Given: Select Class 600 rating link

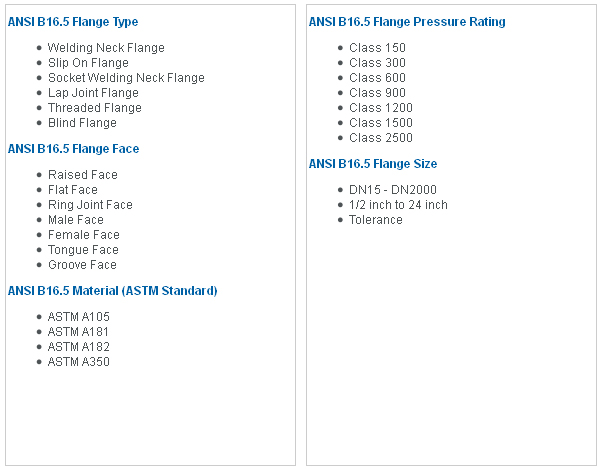Looking at the screenshot, I should [x=377, y=78].
